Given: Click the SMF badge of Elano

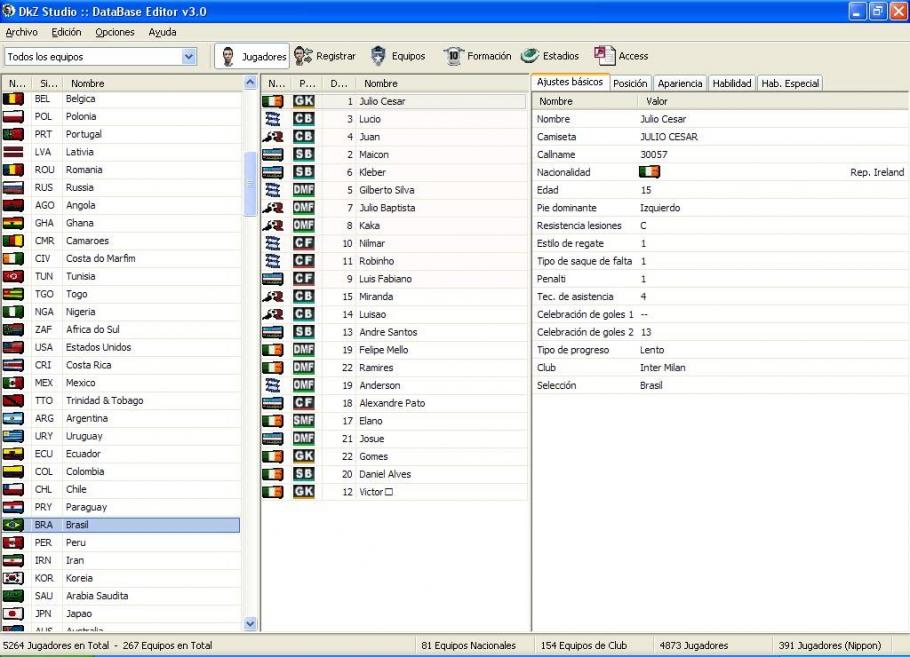Looking at the screenshot, I should pos(304,421).
